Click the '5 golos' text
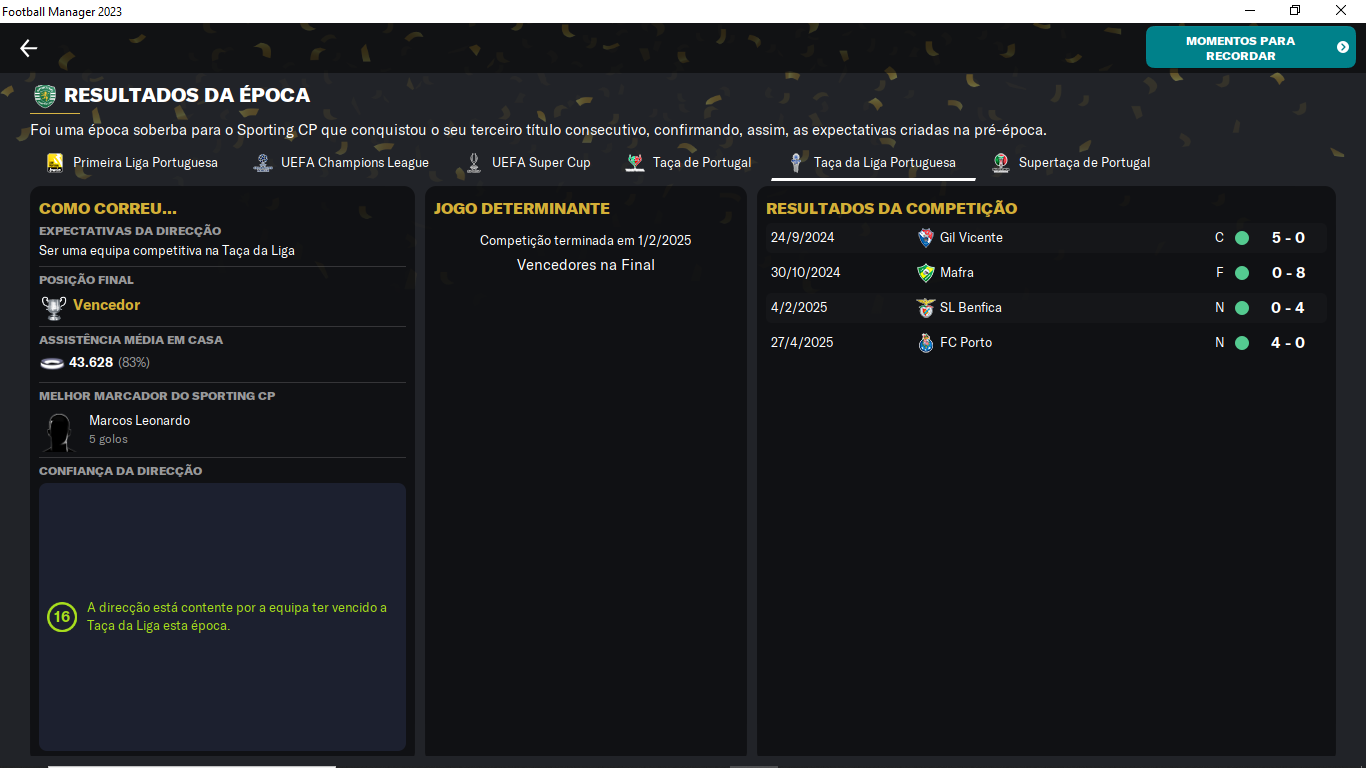Image resolution: width=1366 pixels, height=768 pixels. (108, 440)
